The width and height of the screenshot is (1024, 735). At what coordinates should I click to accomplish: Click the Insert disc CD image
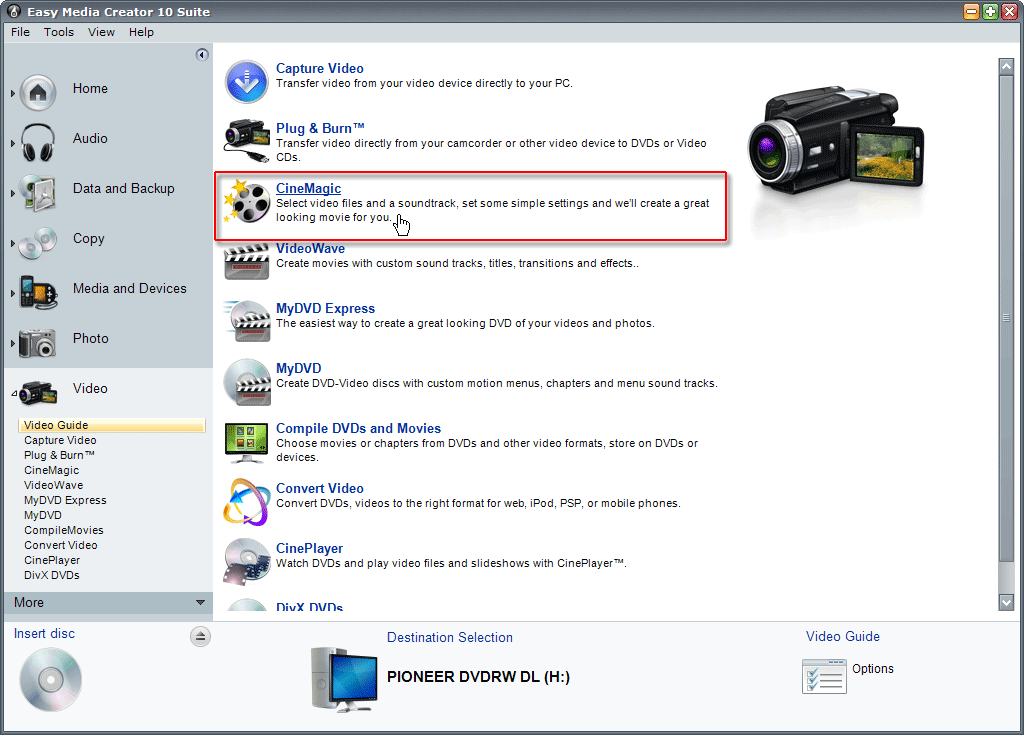click(x=50, y=679)
